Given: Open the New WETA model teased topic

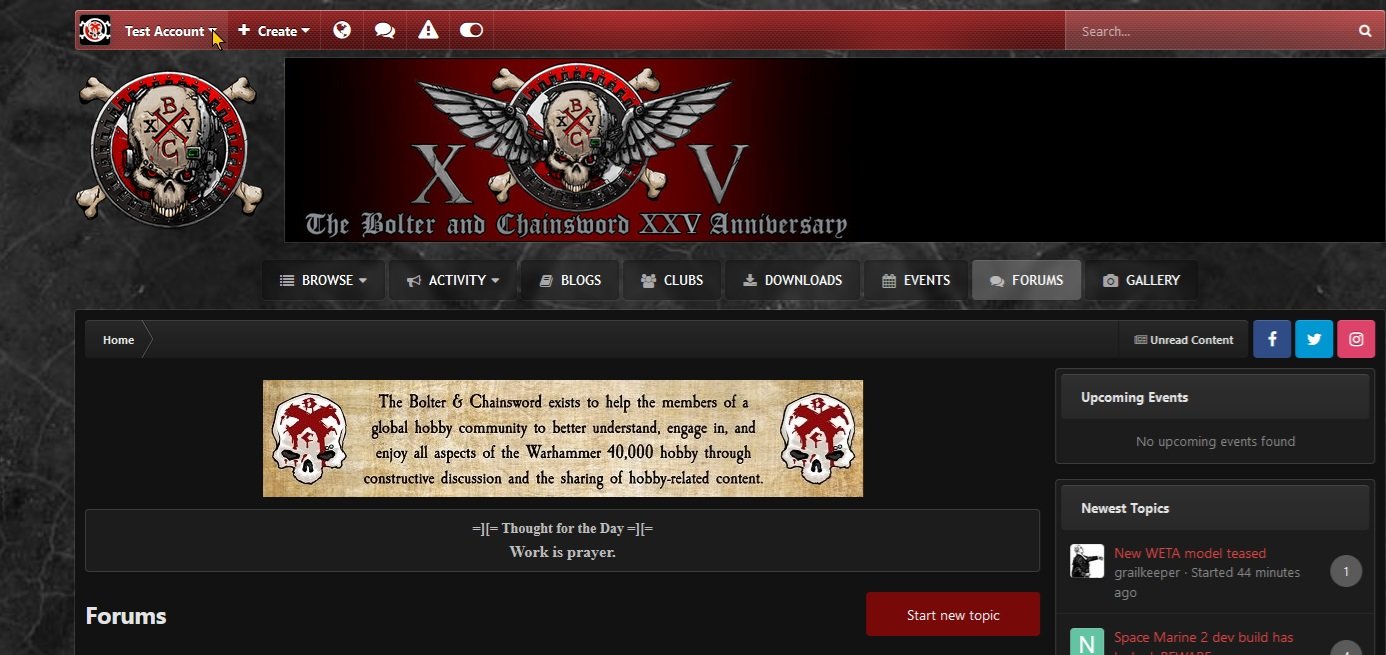Looking at the screenshot, I should pyautogui.click(x=1190, y=553).
